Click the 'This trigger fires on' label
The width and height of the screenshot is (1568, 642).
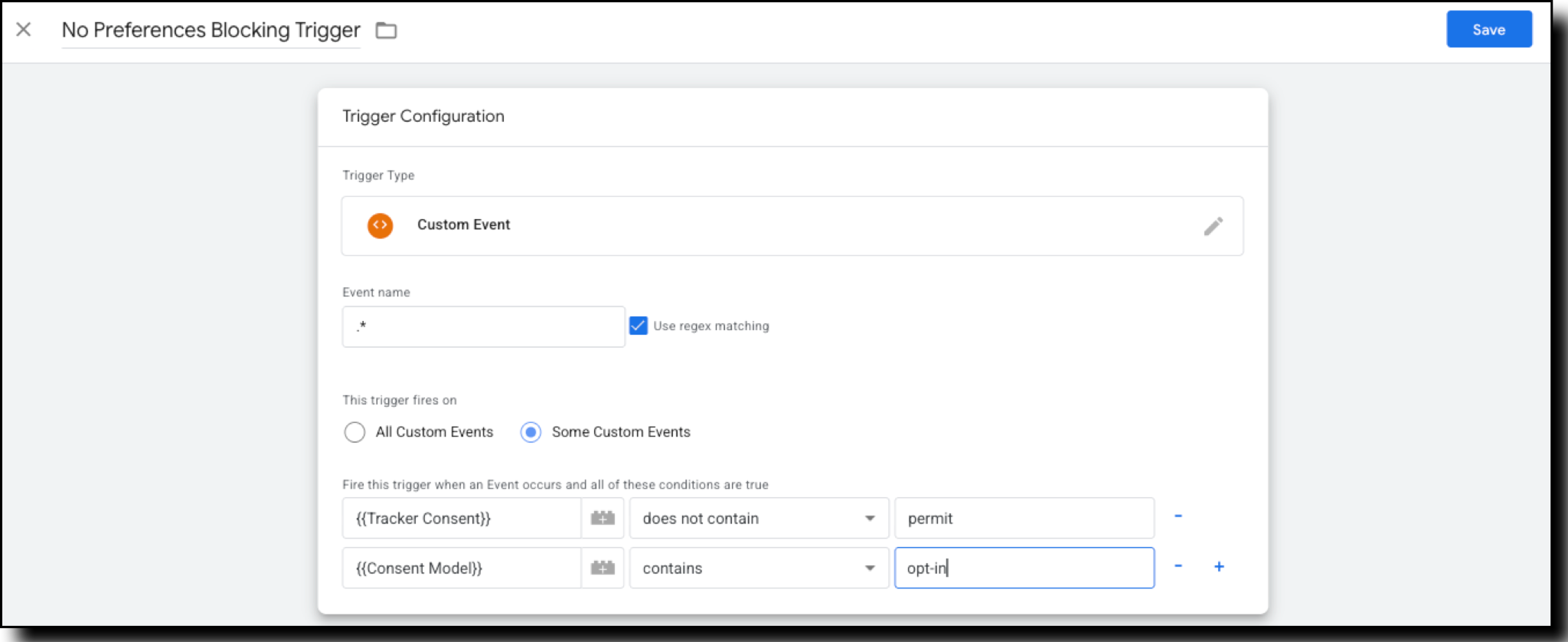(x=400, y=401)
